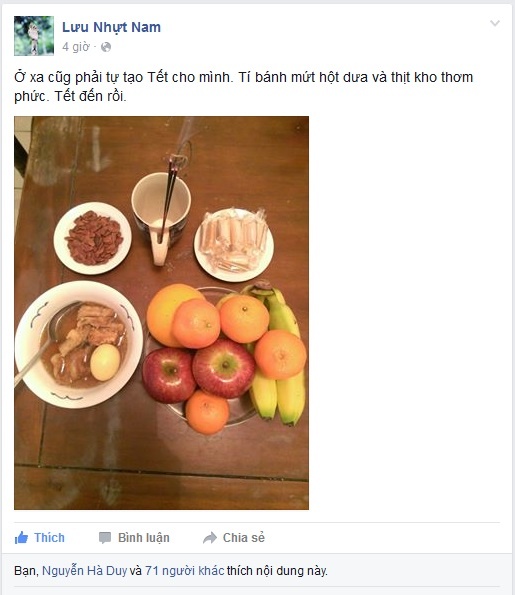The width and height of the screenshot is (515, 595).
Task: Click the Bình luận speech bubble icon
Action: [105, 538]
